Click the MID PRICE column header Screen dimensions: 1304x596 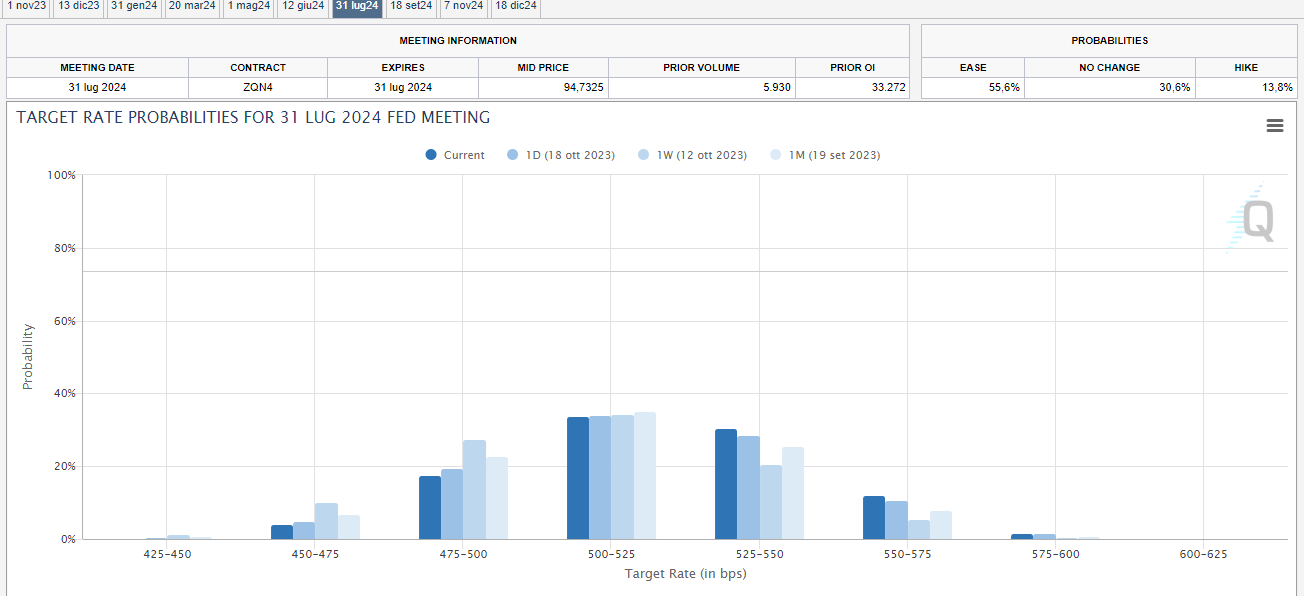point(543,68)
